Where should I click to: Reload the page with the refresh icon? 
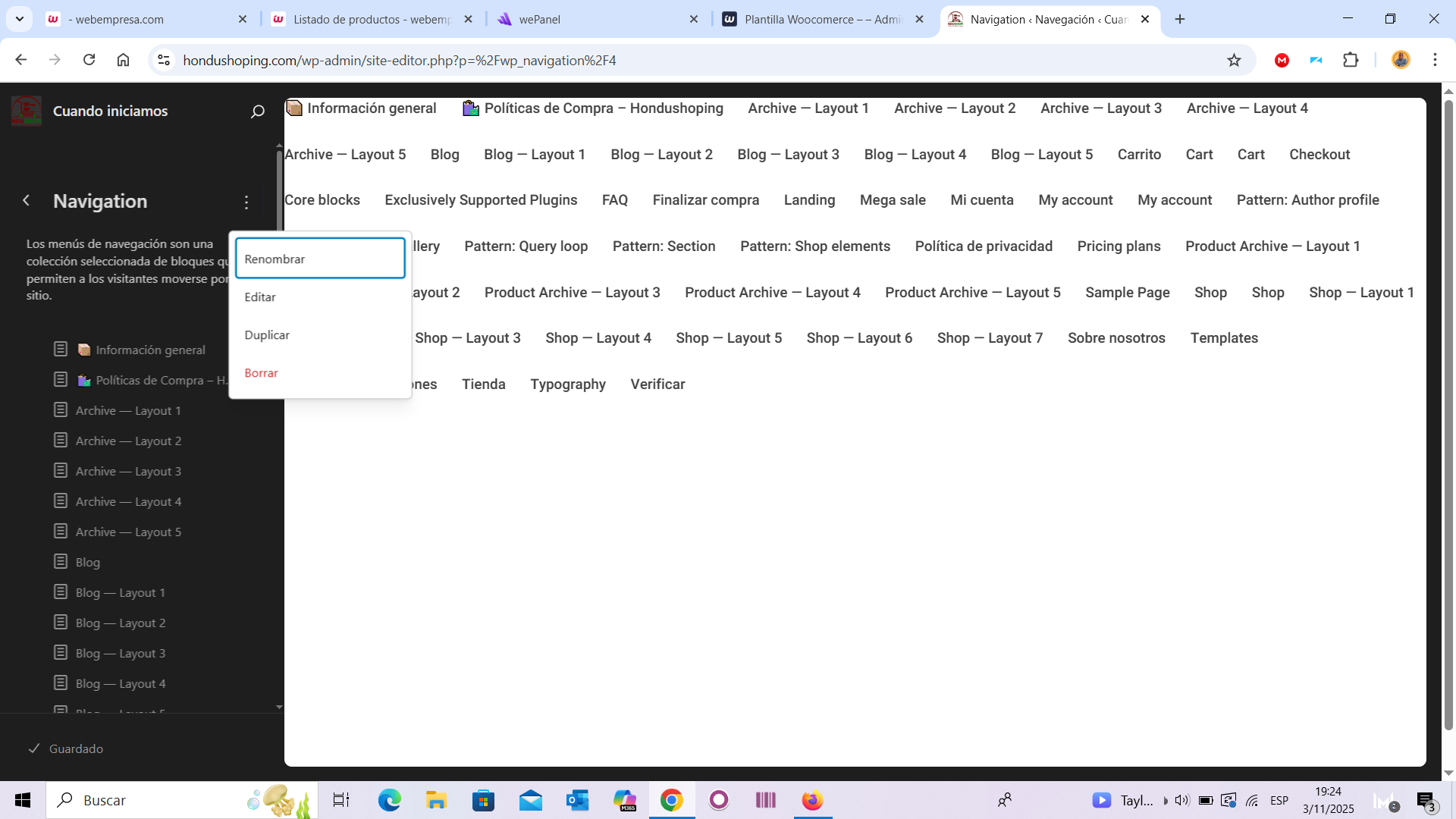point(89,60)
